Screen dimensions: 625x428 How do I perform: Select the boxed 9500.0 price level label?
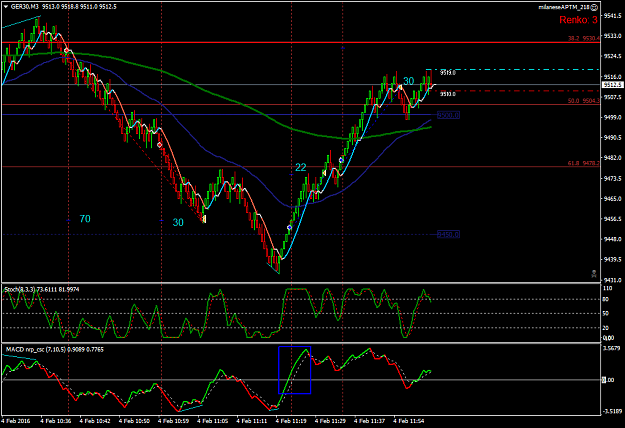click(448, 115)
